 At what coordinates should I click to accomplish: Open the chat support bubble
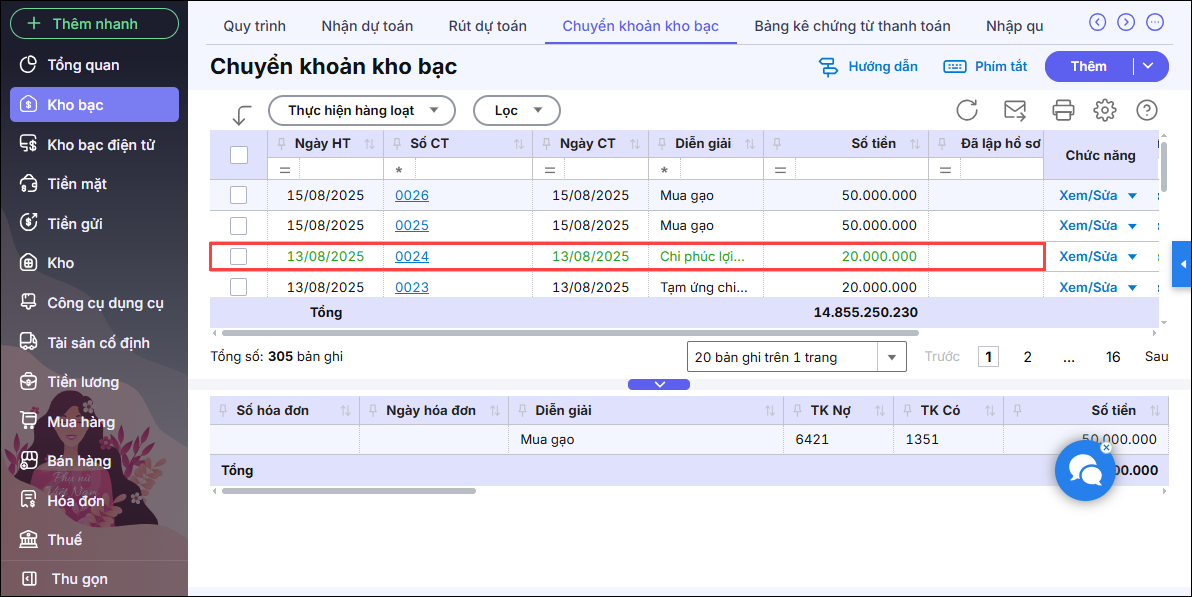pyautogui.click(x=1085, y=470)
